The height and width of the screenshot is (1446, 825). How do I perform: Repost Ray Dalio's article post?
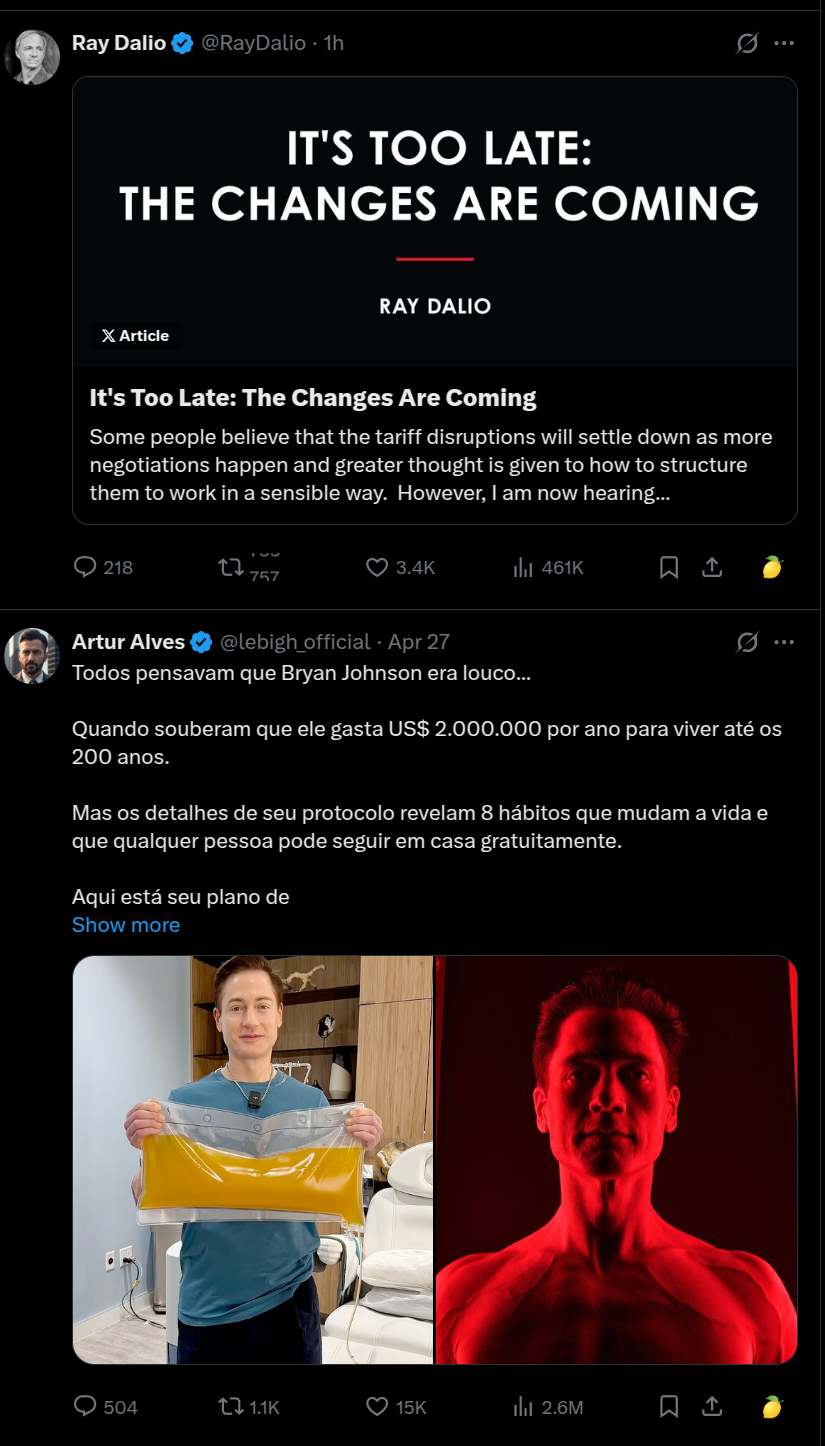(231, 567)
